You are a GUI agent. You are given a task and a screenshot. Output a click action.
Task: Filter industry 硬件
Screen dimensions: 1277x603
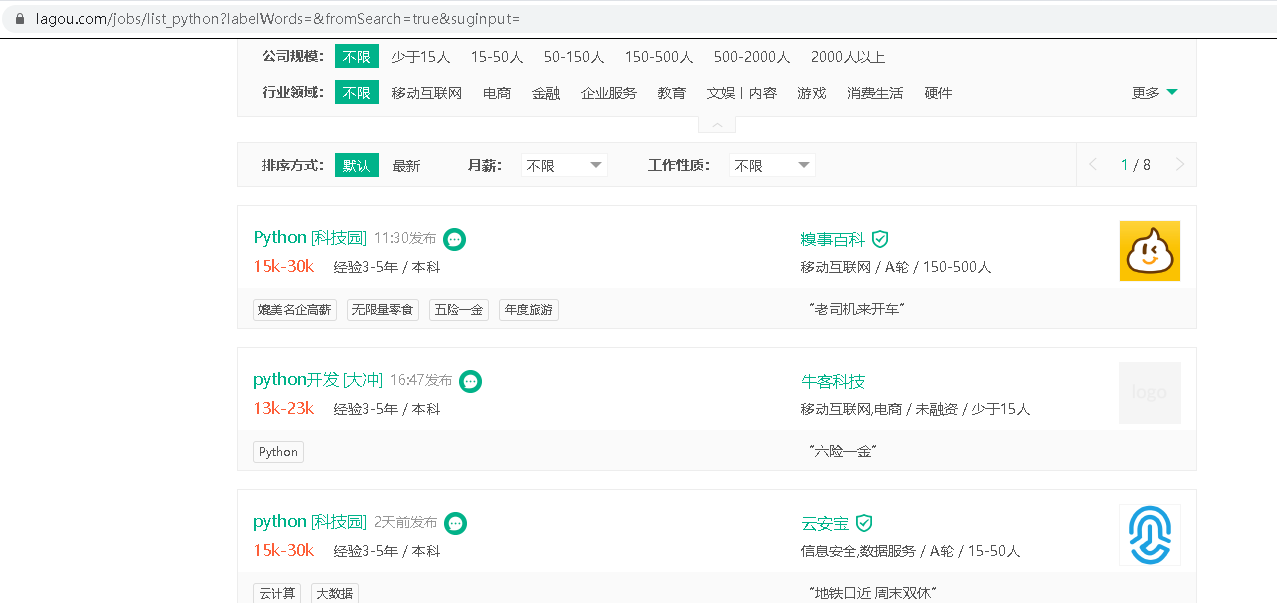(938, 93)
